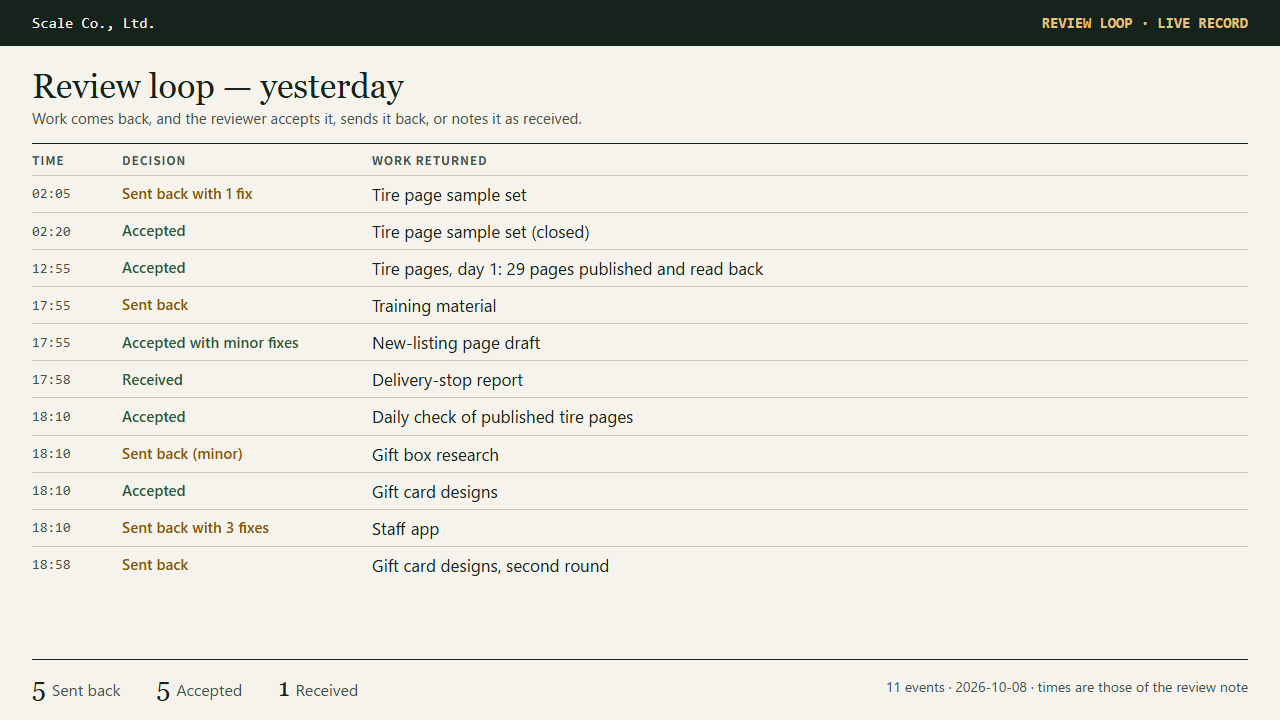The image size is (1280, 720).
Task: Click 'Sent back' for Training material
Action: pyautogui.click(x=155, y=305)
